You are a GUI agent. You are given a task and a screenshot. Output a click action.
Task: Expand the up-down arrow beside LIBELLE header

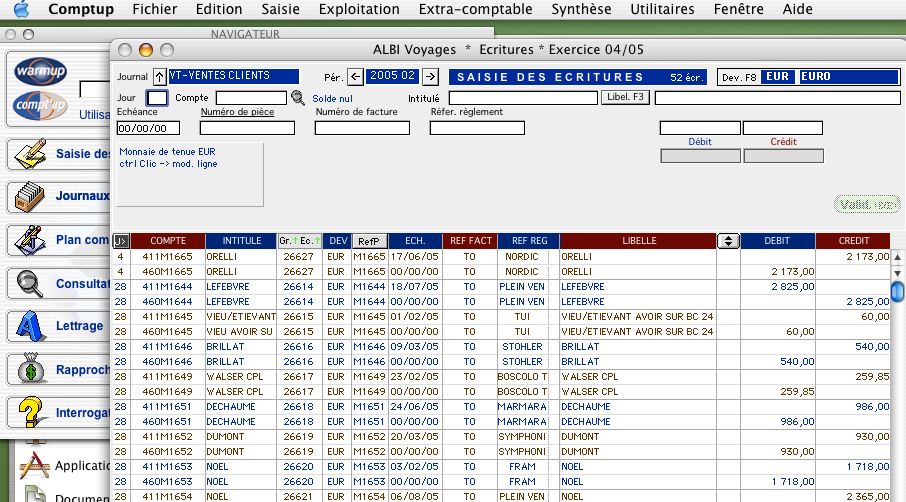(x=729, y=241)
